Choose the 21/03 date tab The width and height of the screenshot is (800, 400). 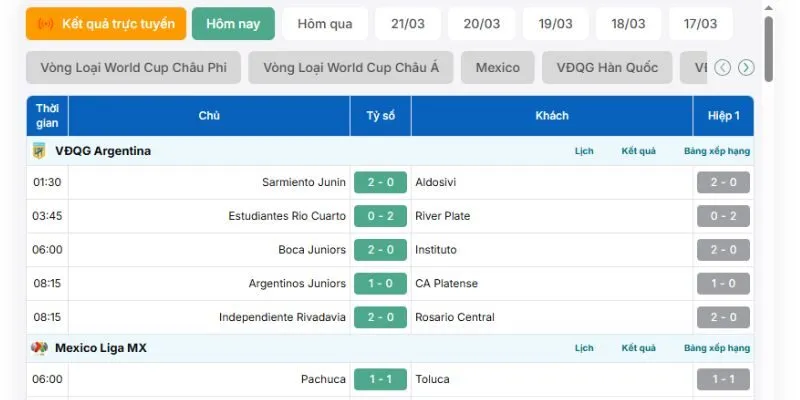pyautogui.click(x=408, y=24)
